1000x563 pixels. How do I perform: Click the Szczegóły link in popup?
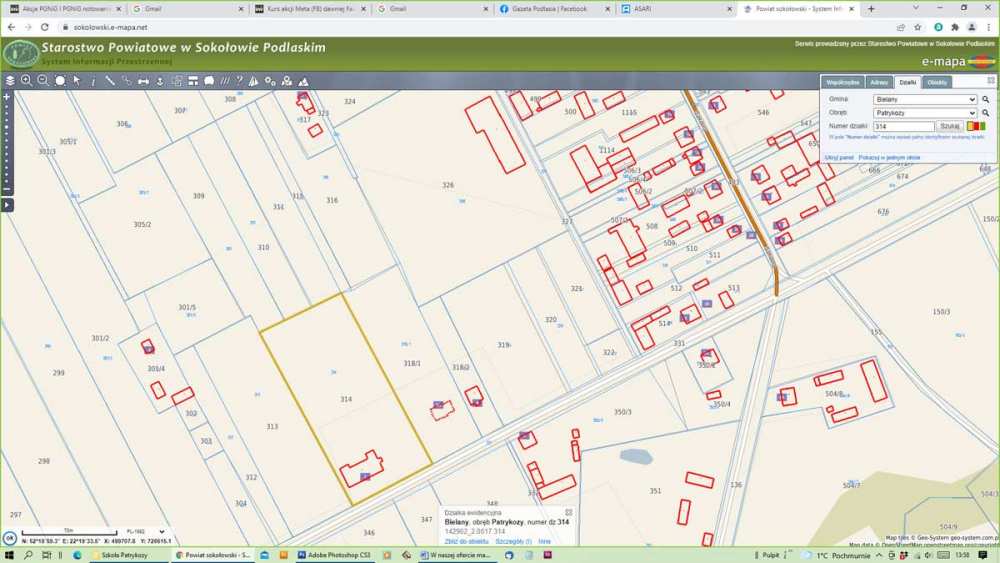513,541
